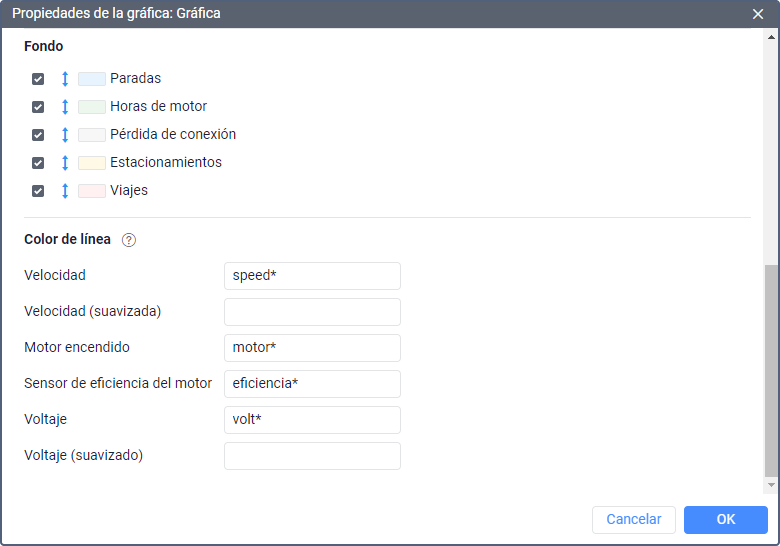Click the empty Velocidad (suavizada) field
This screenshot has height=546, width=780.
(312, 312)
